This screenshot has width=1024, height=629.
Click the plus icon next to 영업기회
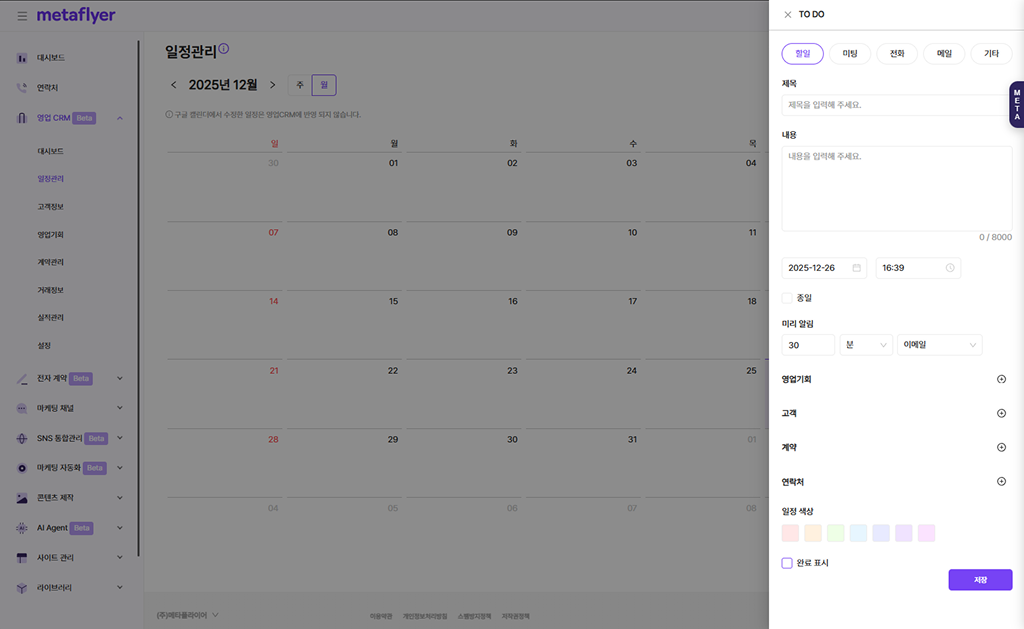click(x=1001, y=379)
